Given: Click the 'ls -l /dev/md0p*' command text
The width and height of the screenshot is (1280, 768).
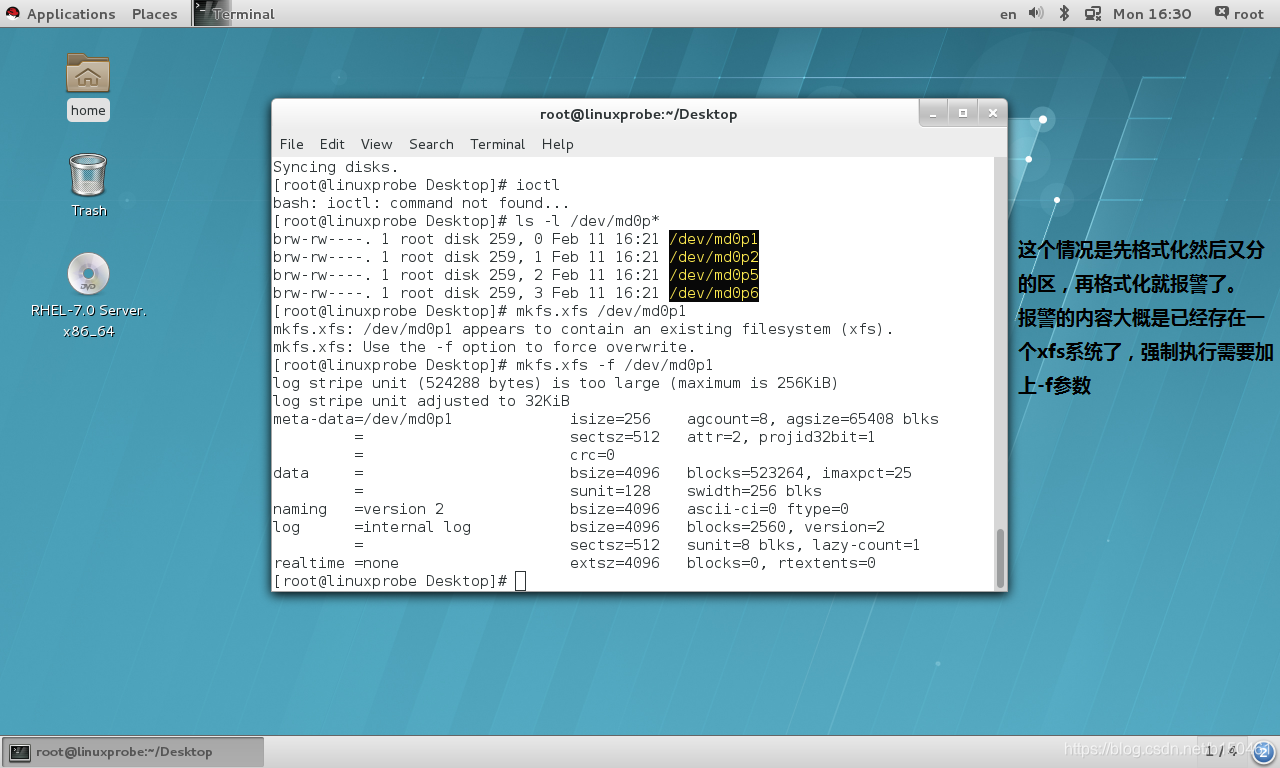Looking at the screenshot, I should click(x=588, y=221).
